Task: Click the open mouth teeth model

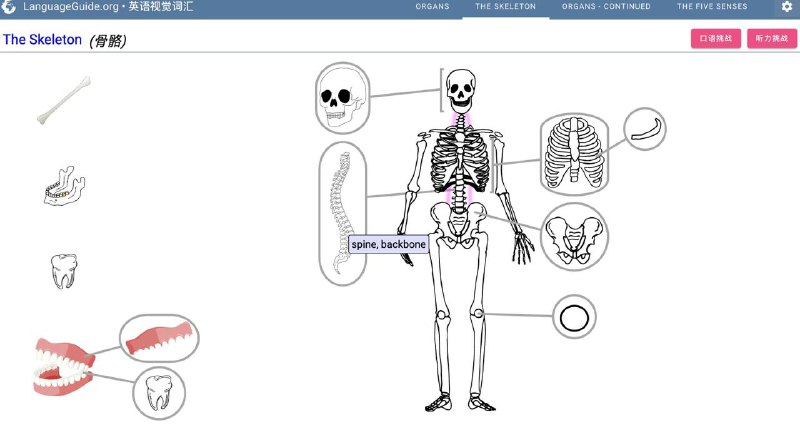Action: [x=60, y=365]
